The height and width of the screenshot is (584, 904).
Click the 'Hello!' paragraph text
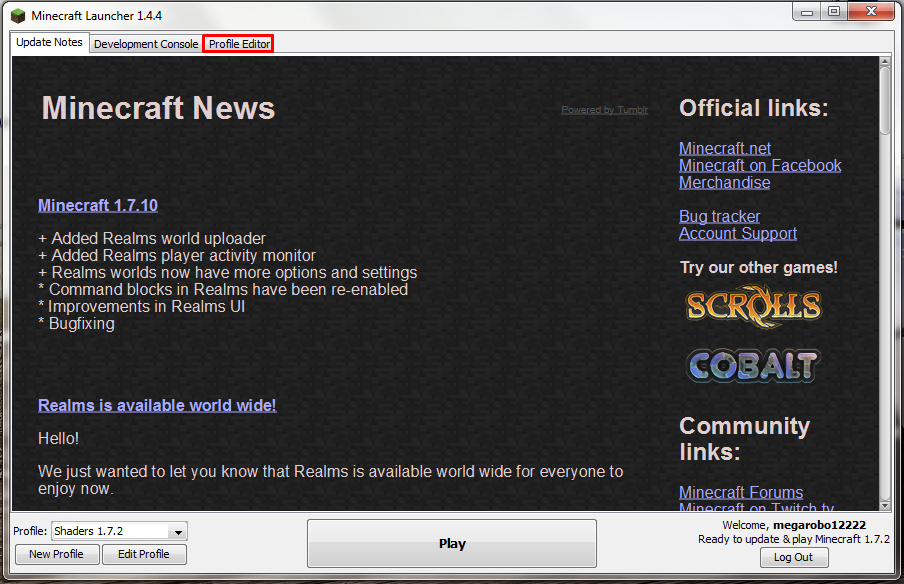tap(58, 439)
